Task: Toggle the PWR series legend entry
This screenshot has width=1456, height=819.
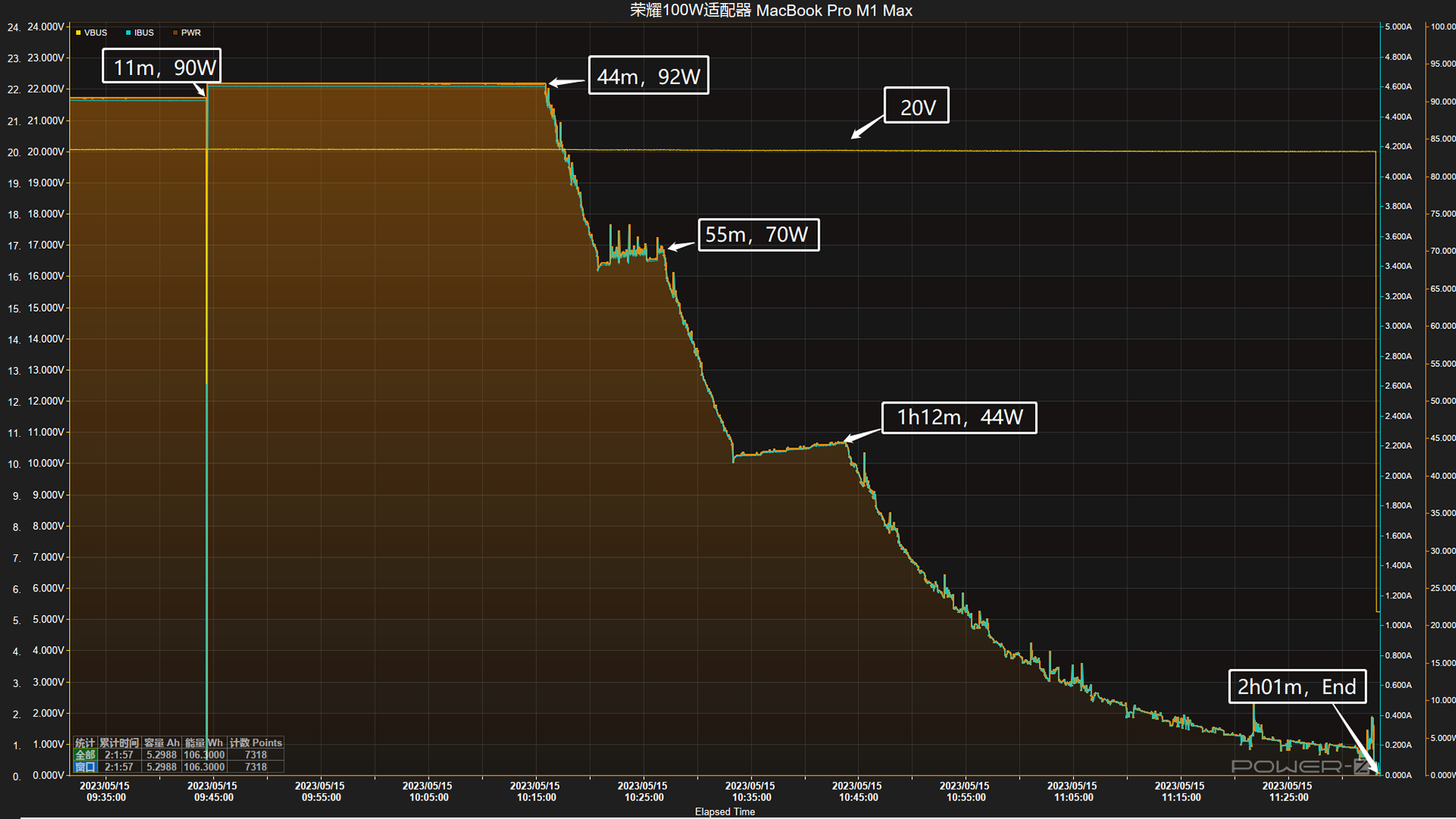Action: point(190,33)
